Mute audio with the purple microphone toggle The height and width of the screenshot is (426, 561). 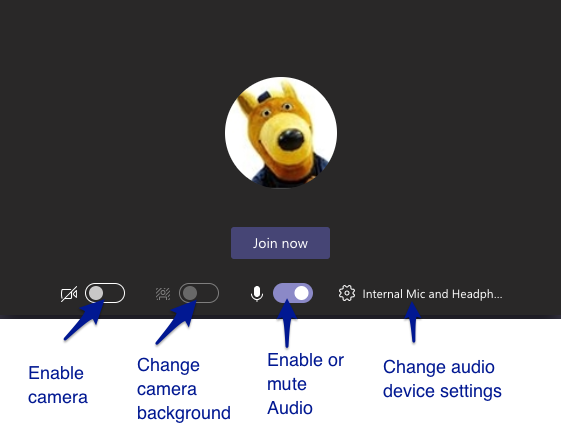click(x=293, y=293)
